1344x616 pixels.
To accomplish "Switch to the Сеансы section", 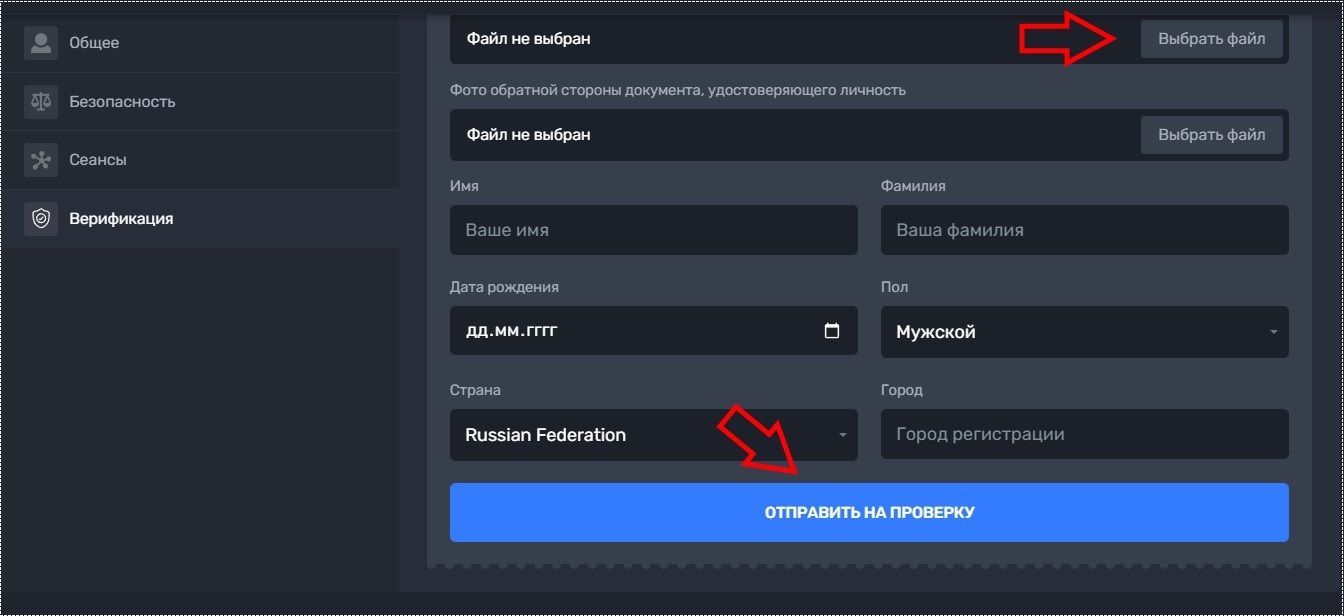I will point(98,160).
